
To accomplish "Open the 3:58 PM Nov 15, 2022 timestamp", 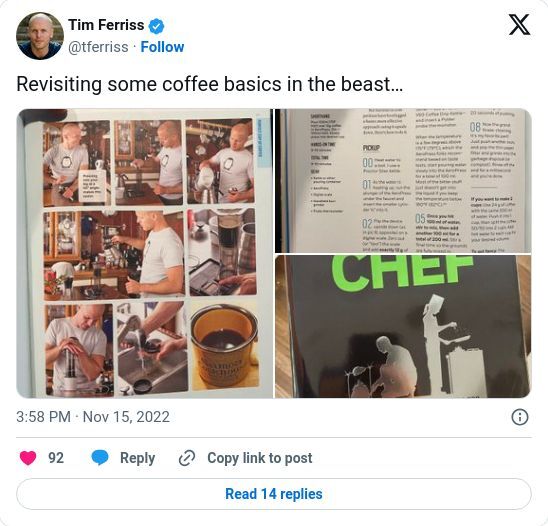I will [x=93, y=417].
